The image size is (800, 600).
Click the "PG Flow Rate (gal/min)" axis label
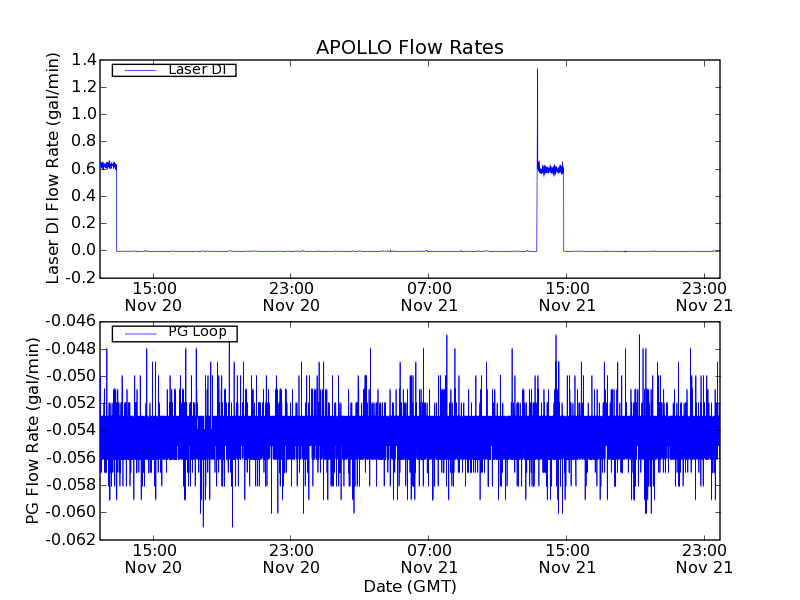point(33,430)
